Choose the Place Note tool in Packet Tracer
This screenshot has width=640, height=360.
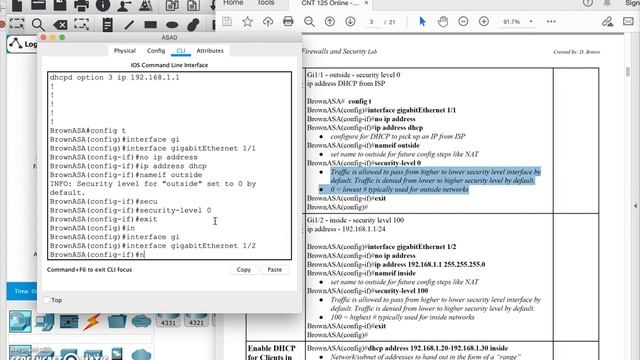[107, 24]
